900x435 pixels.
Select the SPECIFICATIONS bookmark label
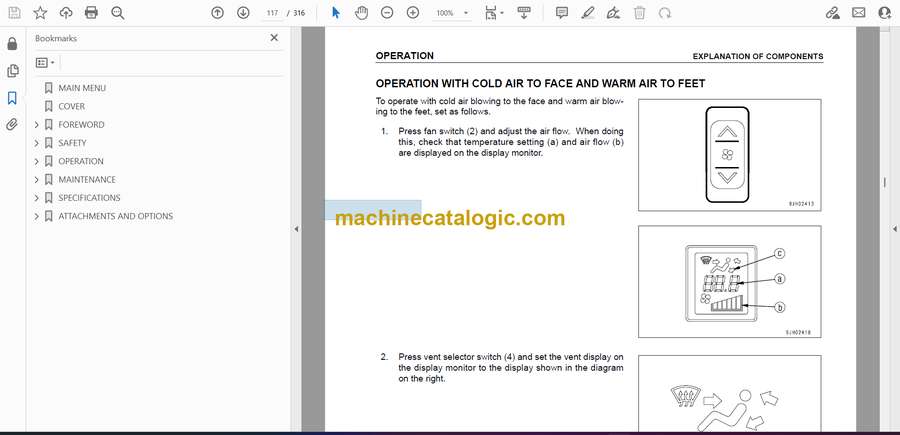pyautogui.click(x=89, y=198)
